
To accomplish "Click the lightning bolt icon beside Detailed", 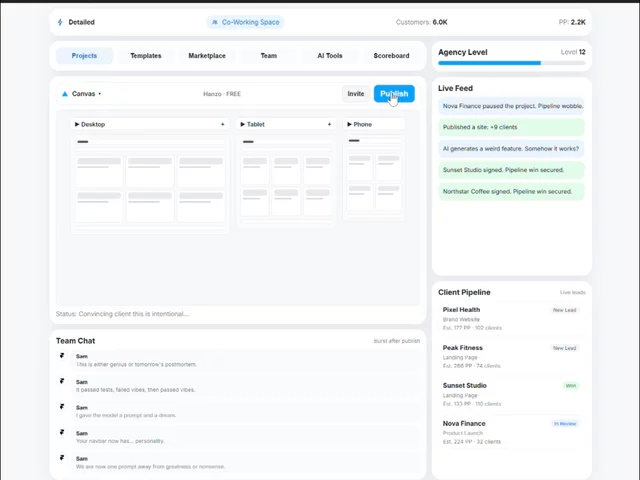I will pos(60,22).
